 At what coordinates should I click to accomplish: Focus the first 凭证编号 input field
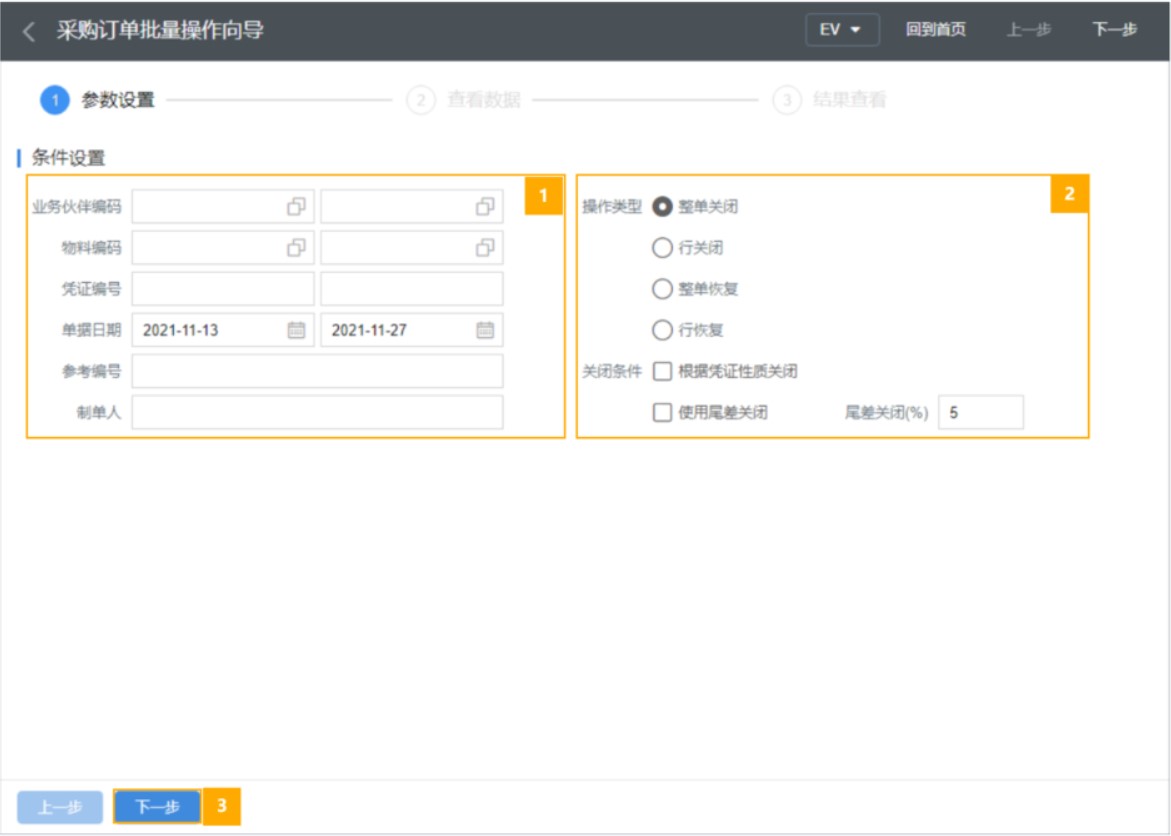(223, 289)
